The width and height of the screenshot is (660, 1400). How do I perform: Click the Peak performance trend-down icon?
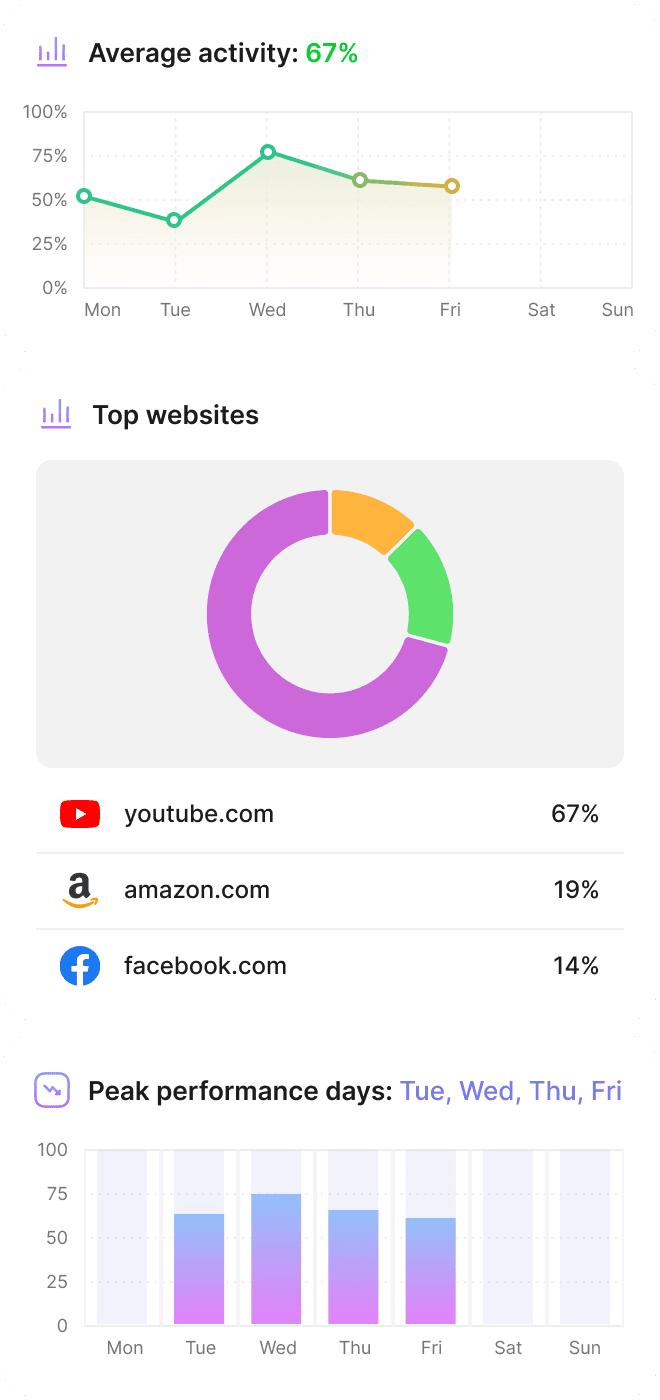(52, 1090)
